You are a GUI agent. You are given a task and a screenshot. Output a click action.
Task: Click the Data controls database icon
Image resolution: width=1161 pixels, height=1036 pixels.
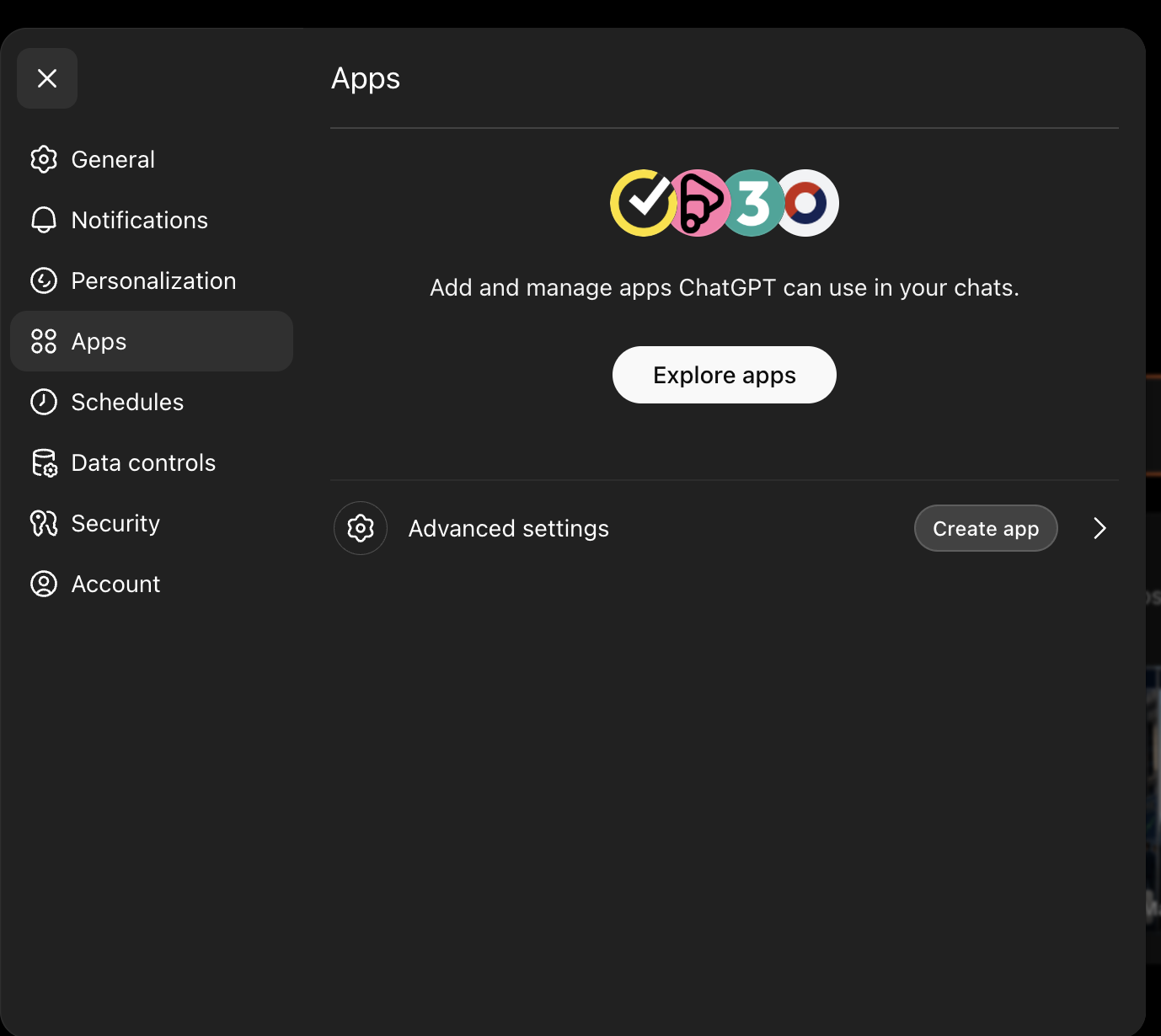[x=44, y=462]
